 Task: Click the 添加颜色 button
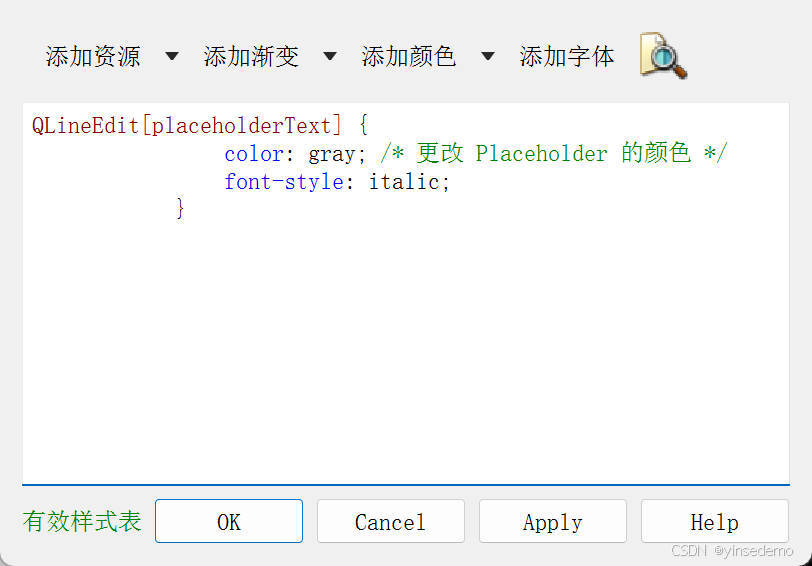409,56
